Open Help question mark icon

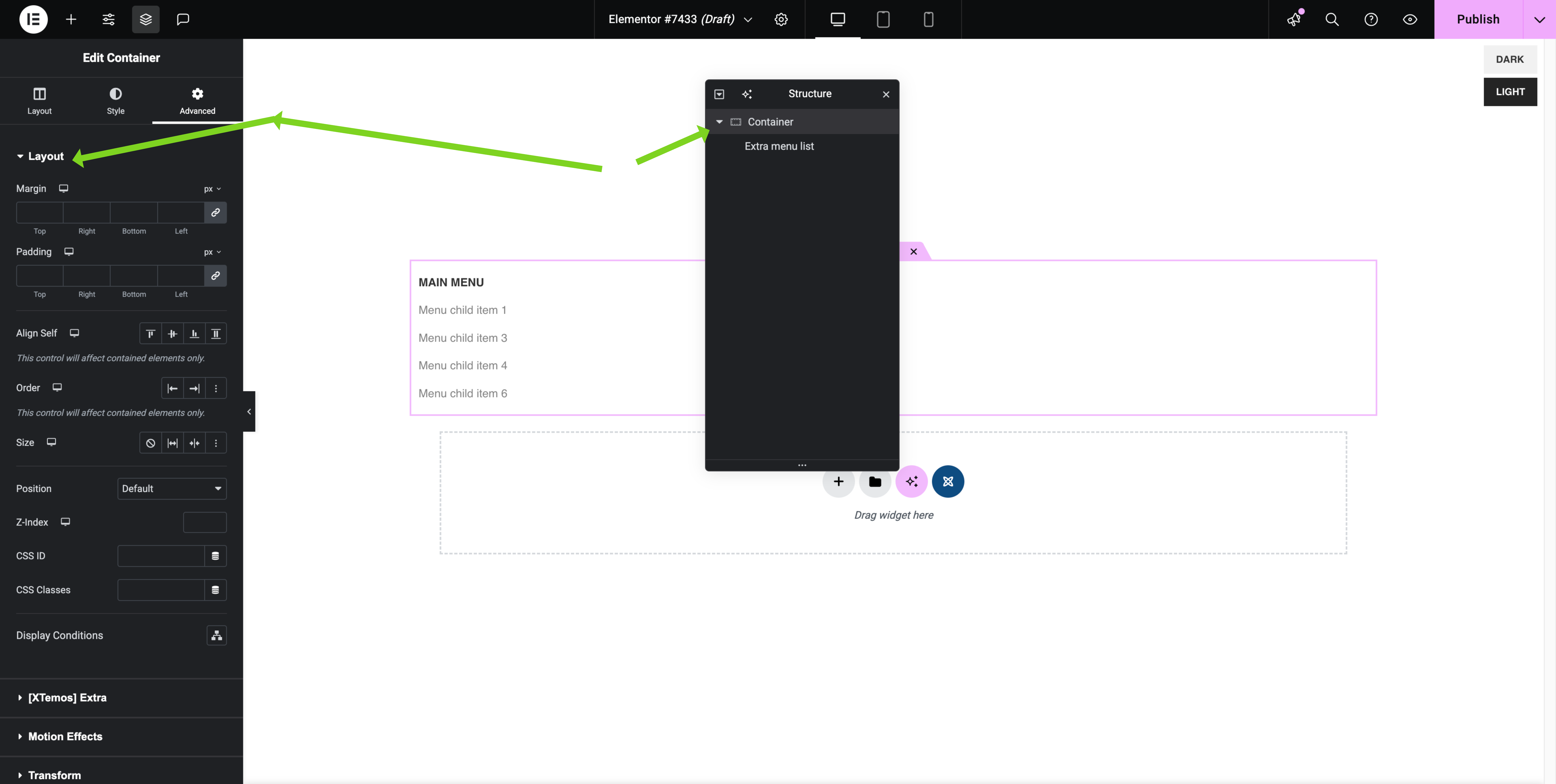[1371, 19]
